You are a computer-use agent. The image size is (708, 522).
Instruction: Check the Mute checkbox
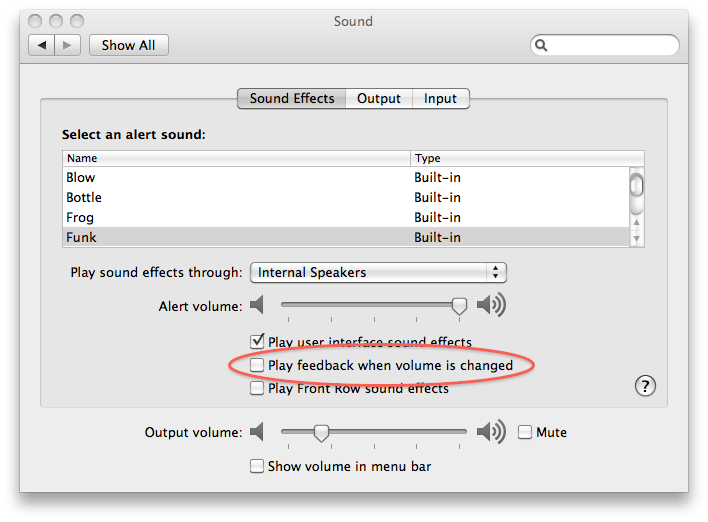[525, 432]
